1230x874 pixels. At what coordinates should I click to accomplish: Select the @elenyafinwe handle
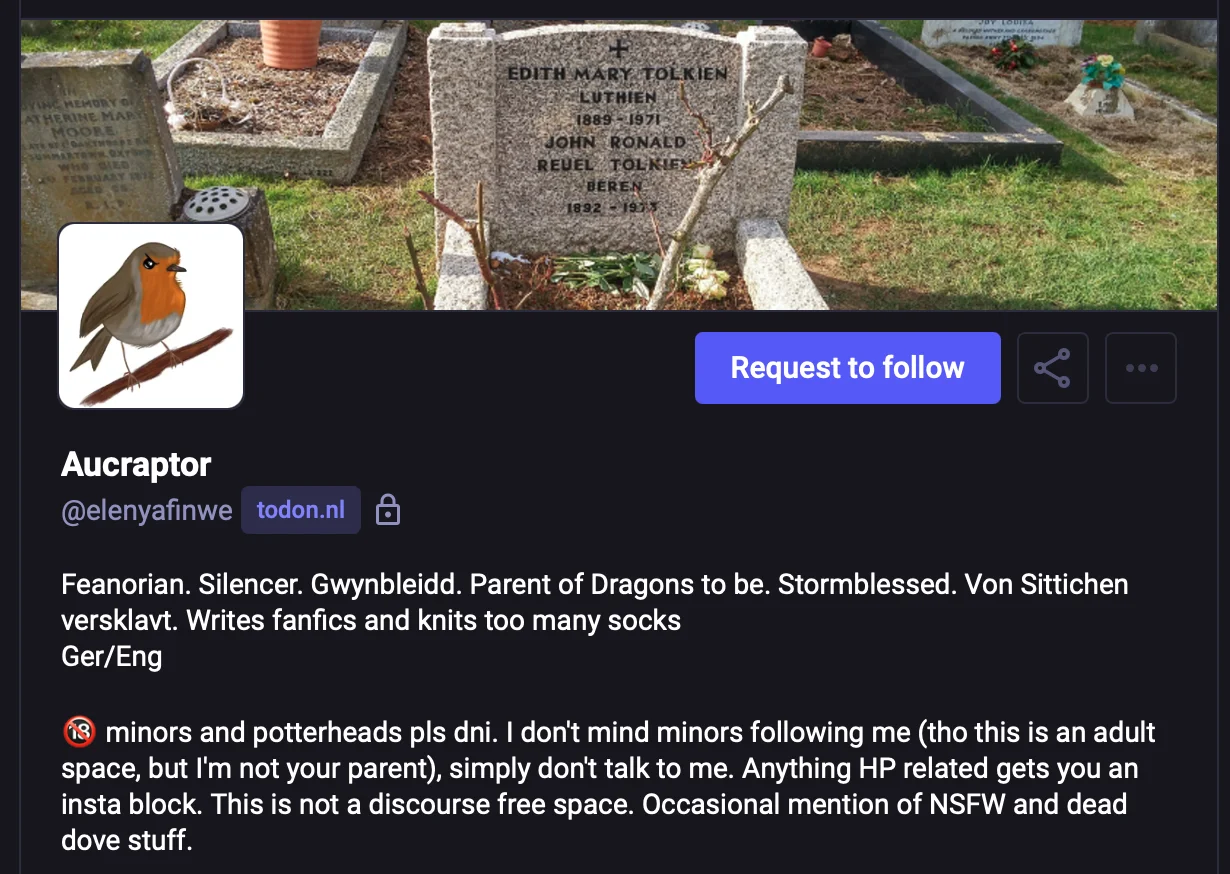point(146,511)
